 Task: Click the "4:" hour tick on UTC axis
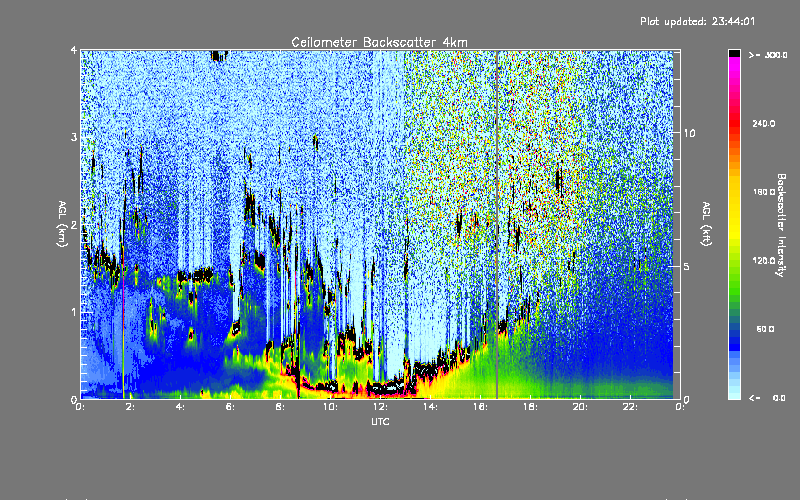point(180,407)
